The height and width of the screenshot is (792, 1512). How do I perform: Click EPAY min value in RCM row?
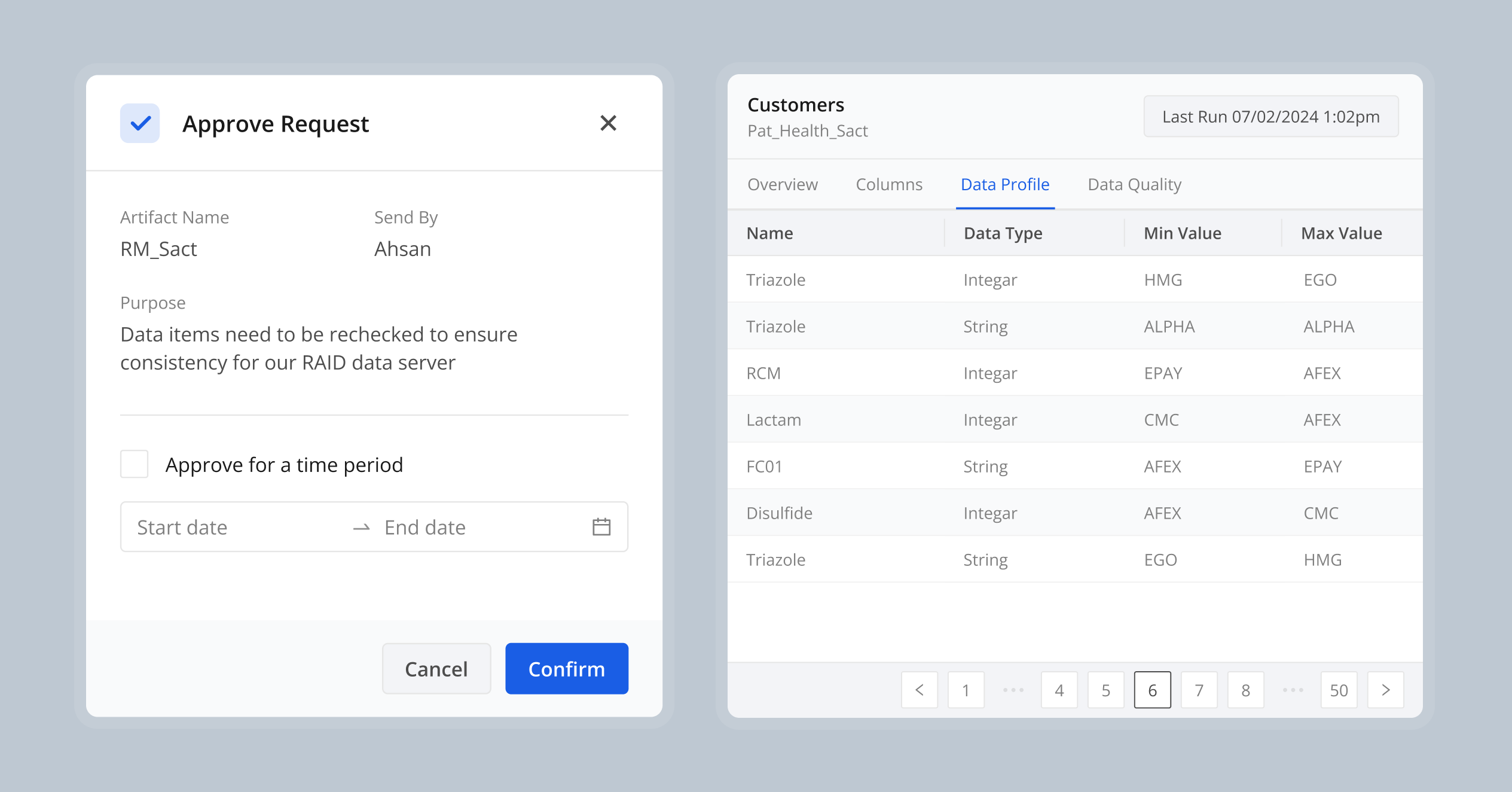(1163, 373)
